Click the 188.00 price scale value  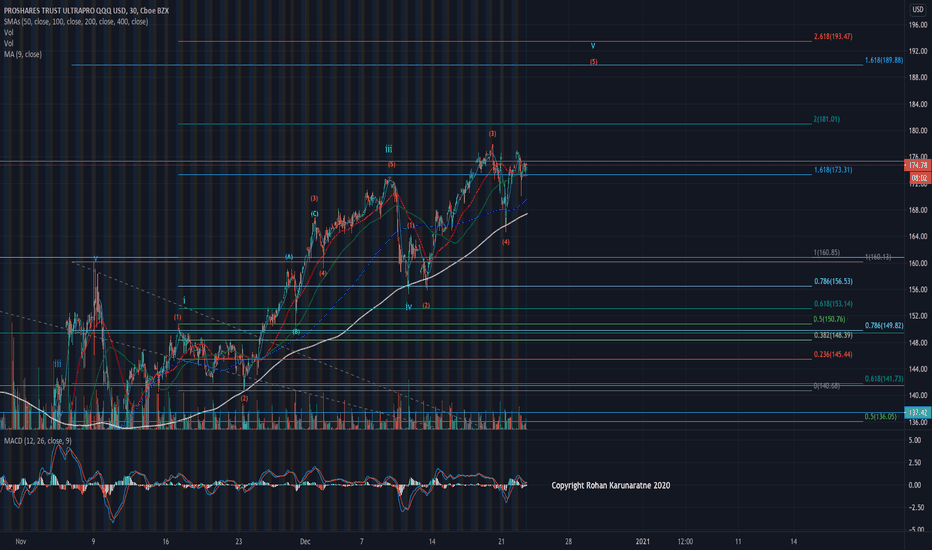tap(918, 77)
